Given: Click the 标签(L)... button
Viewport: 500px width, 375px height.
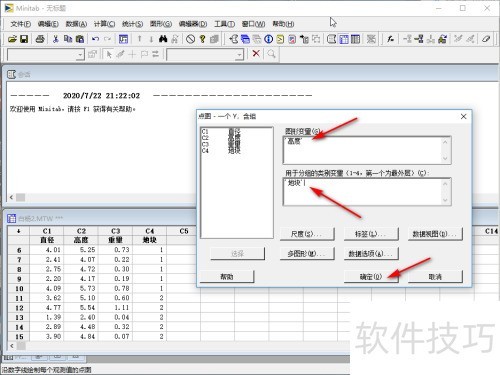Looking at the screenshot, I should click(x=371, y=234).
